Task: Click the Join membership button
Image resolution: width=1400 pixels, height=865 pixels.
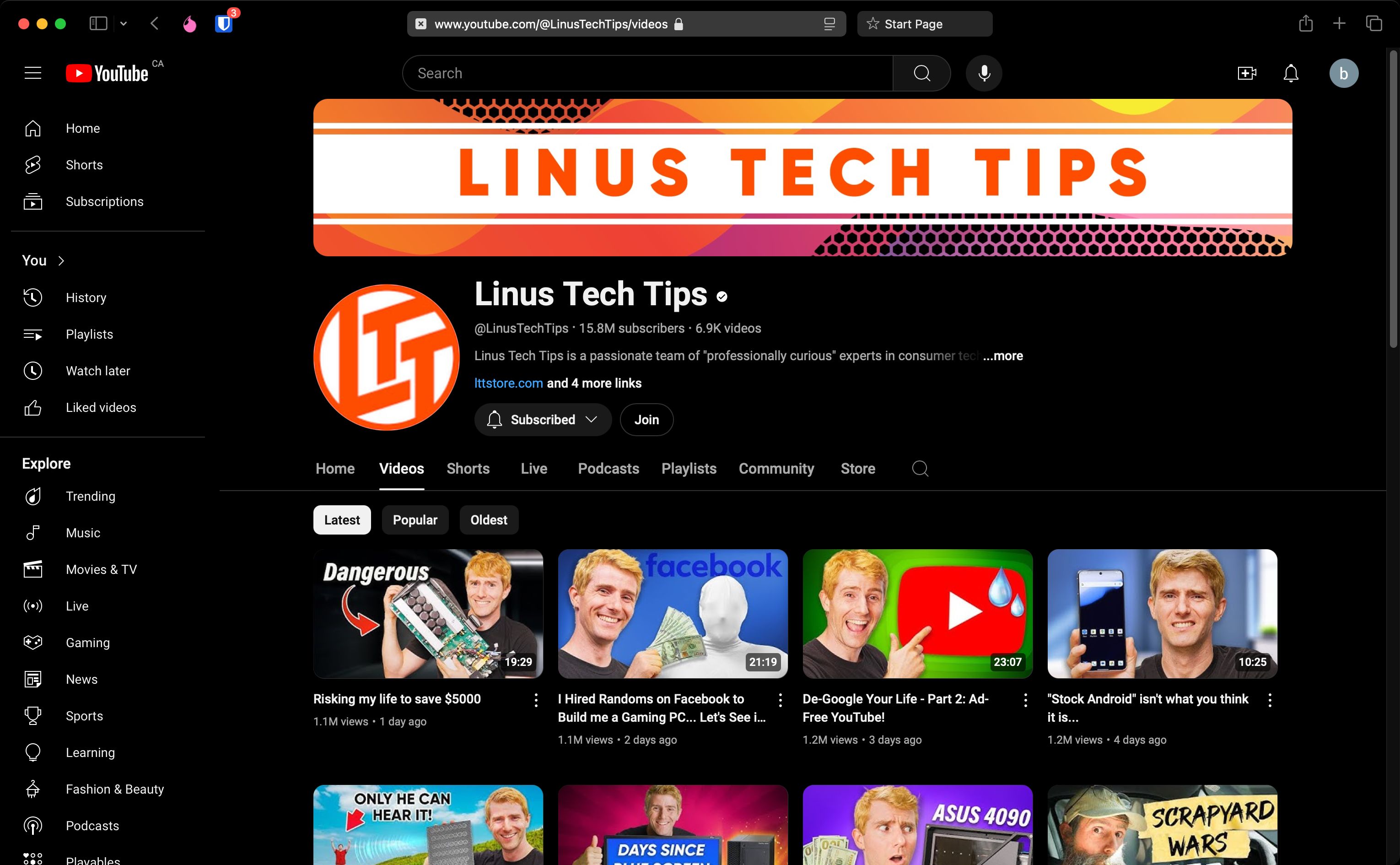Action: (646, 419)
